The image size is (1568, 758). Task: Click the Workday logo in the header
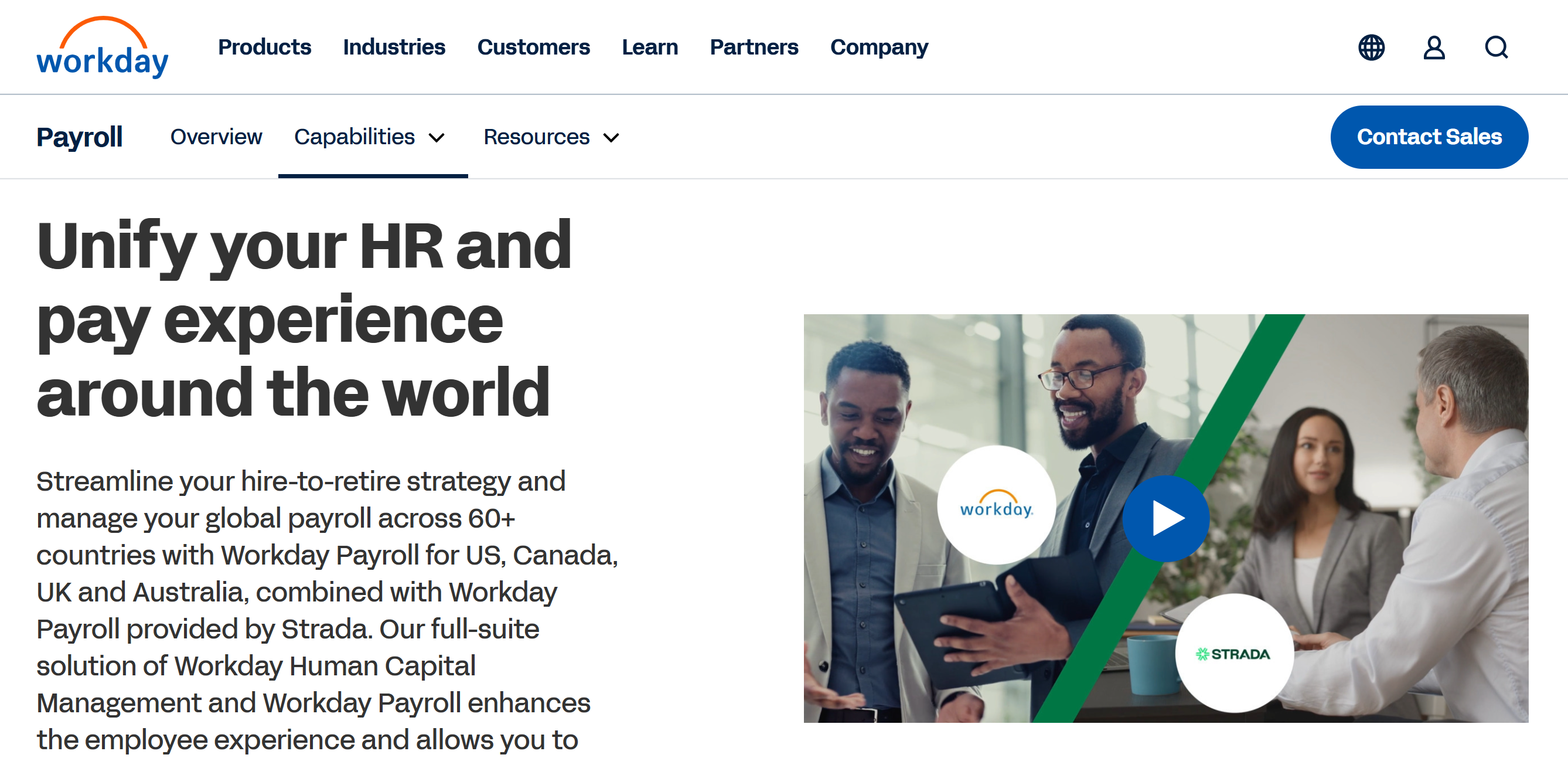103,47
